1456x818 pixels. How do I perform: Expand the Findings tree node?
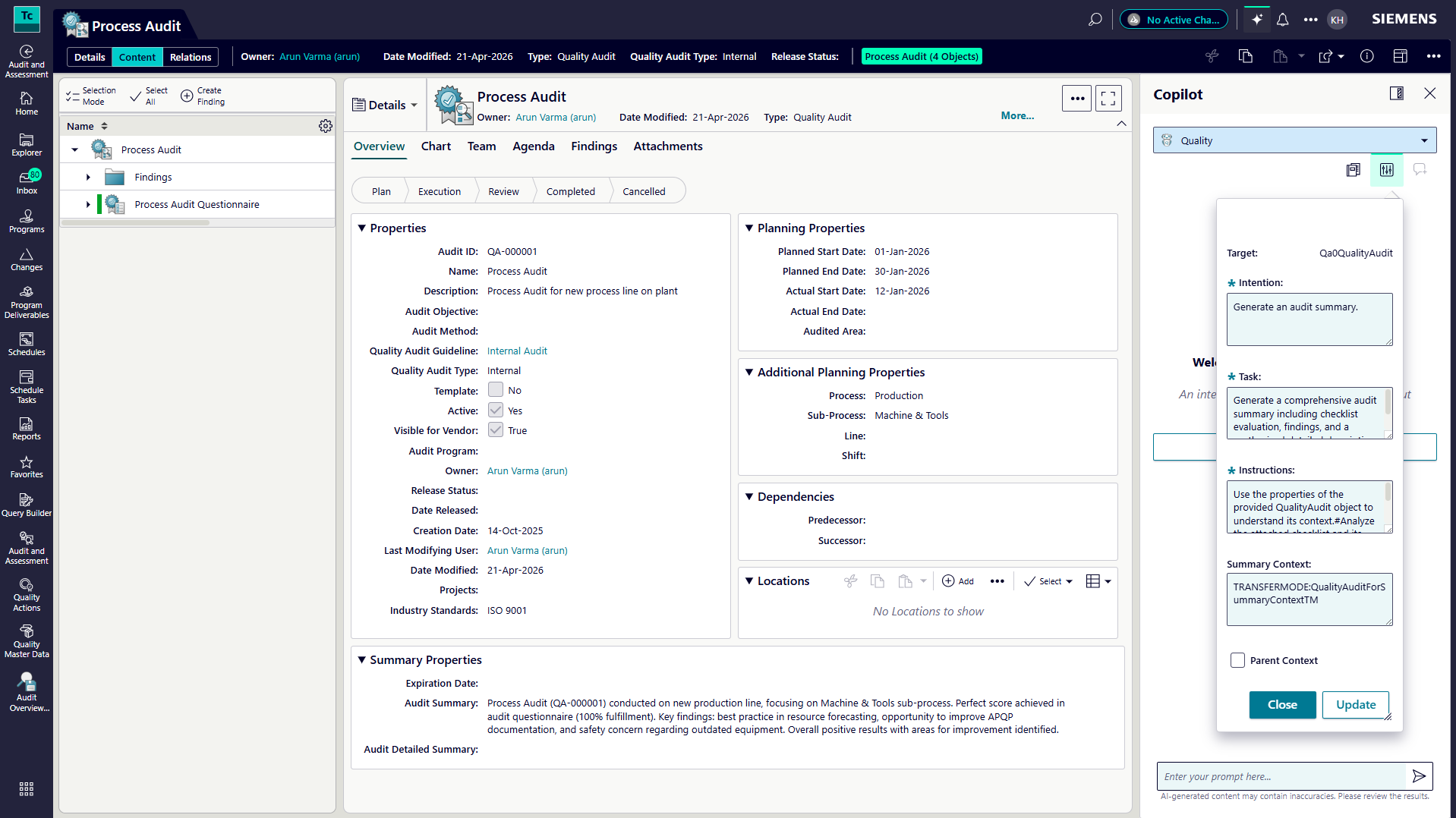[x=88, y=177]
